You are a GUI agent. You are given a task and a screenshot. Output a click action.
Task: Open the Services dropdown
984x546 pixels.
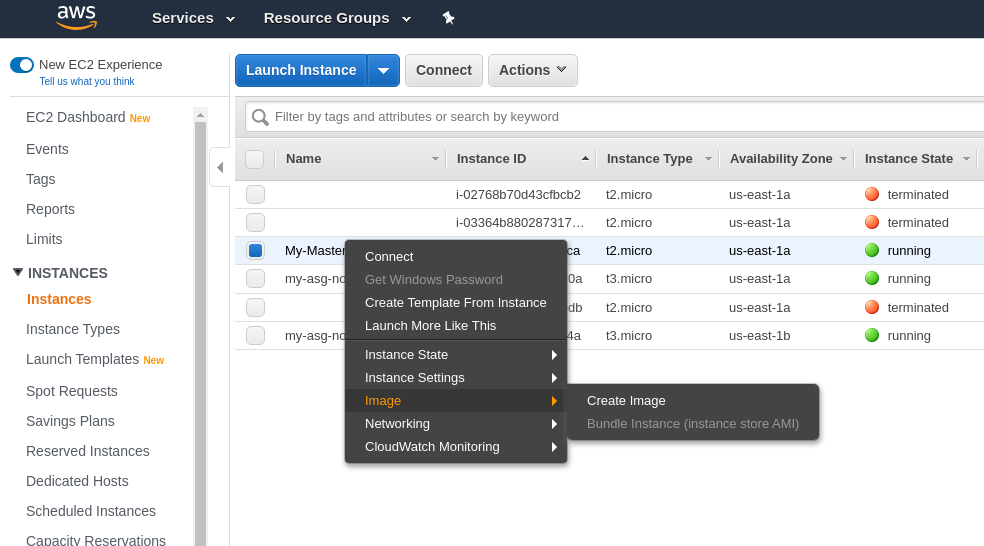click(x=193, y=18)
